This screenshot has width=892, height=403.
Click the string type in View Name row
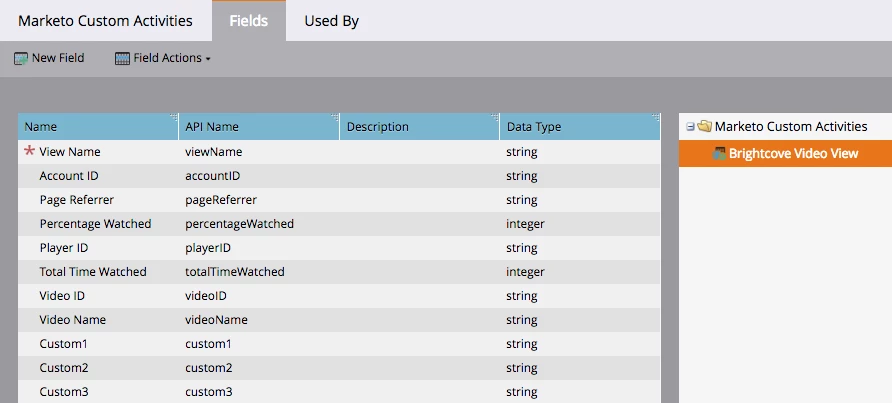point(522,152)
